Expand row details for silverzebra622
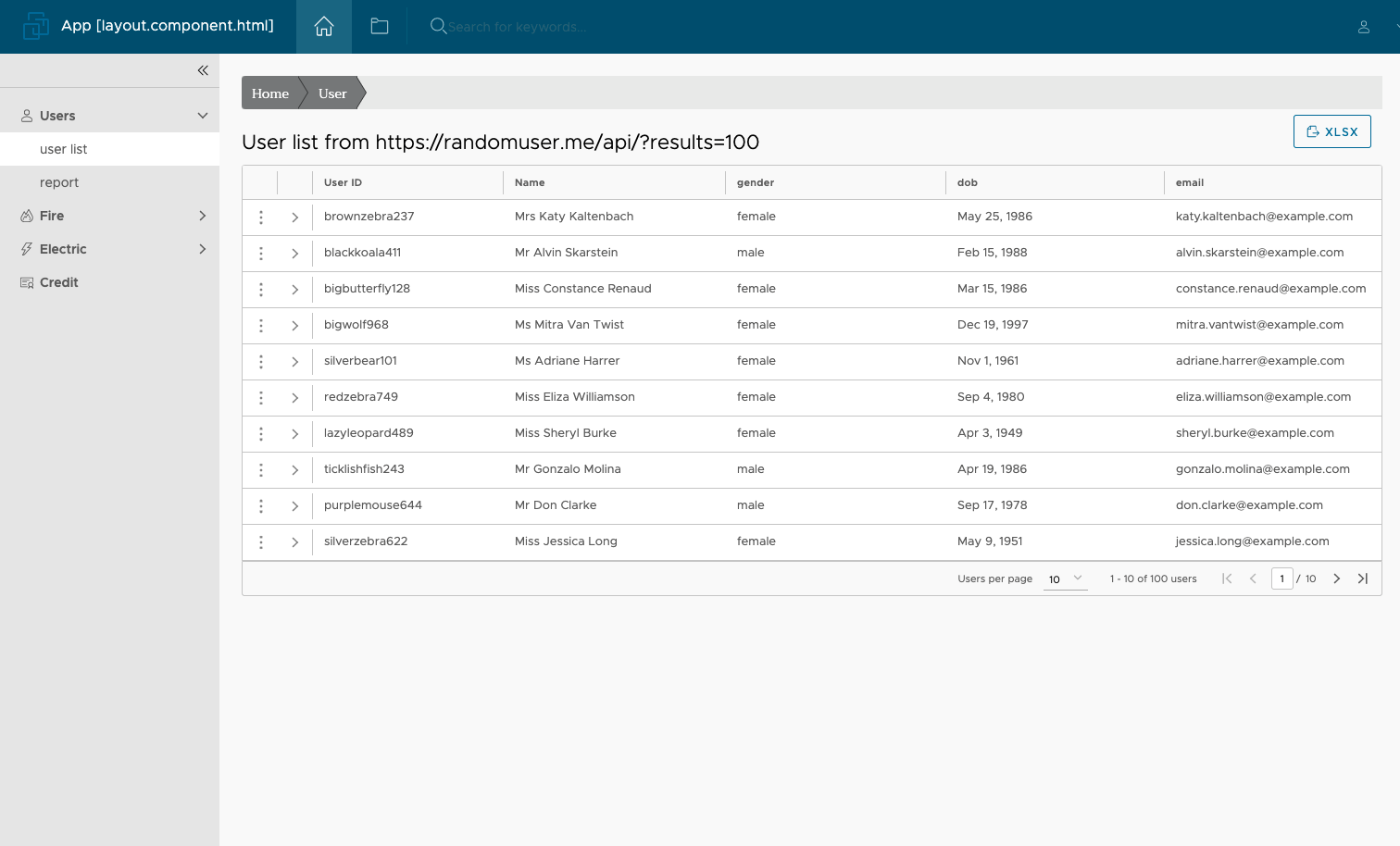The width and height of the screenshot is (1400, 846). point(295,542)
